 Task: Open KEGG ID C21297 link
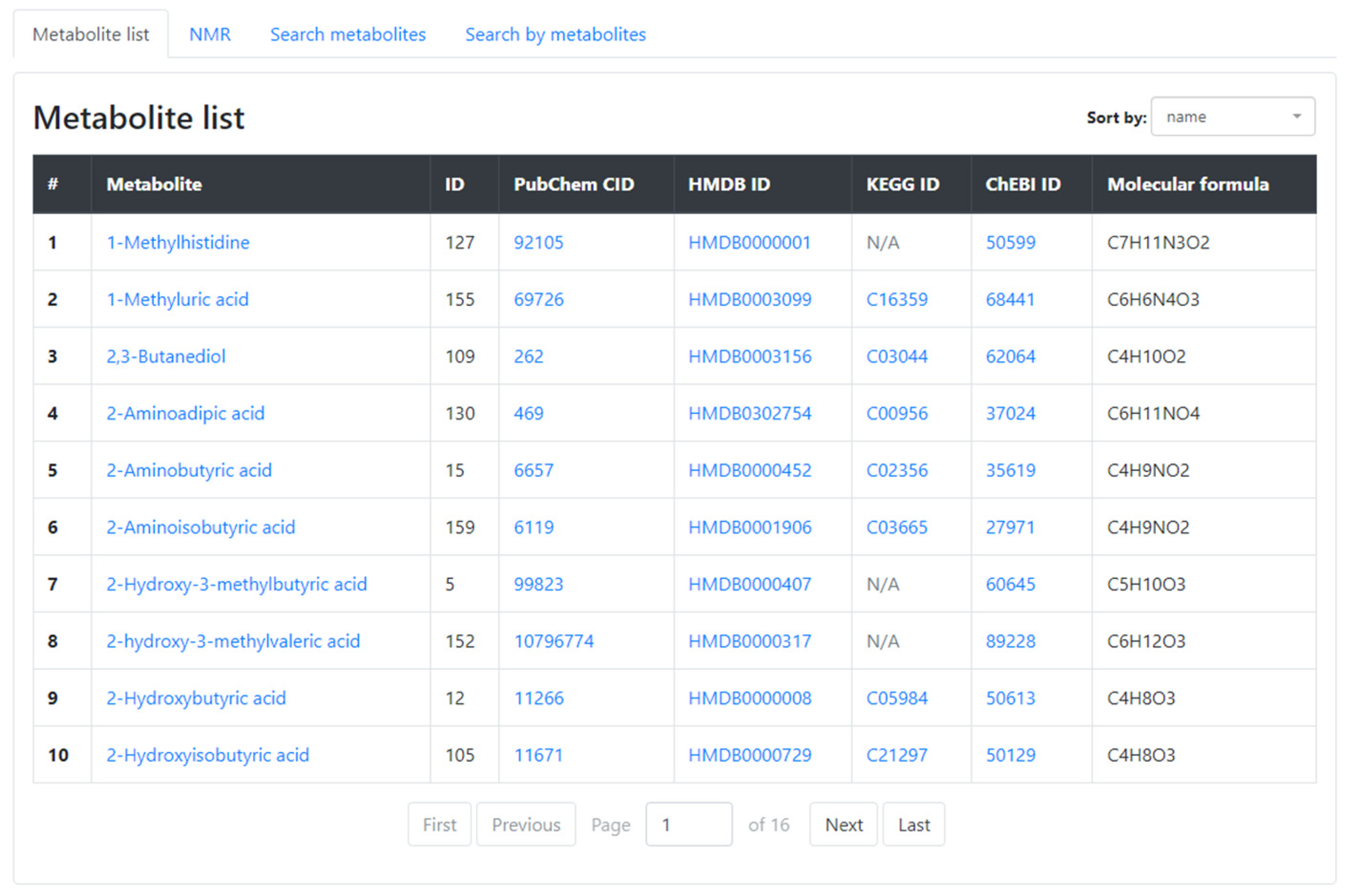897,755
